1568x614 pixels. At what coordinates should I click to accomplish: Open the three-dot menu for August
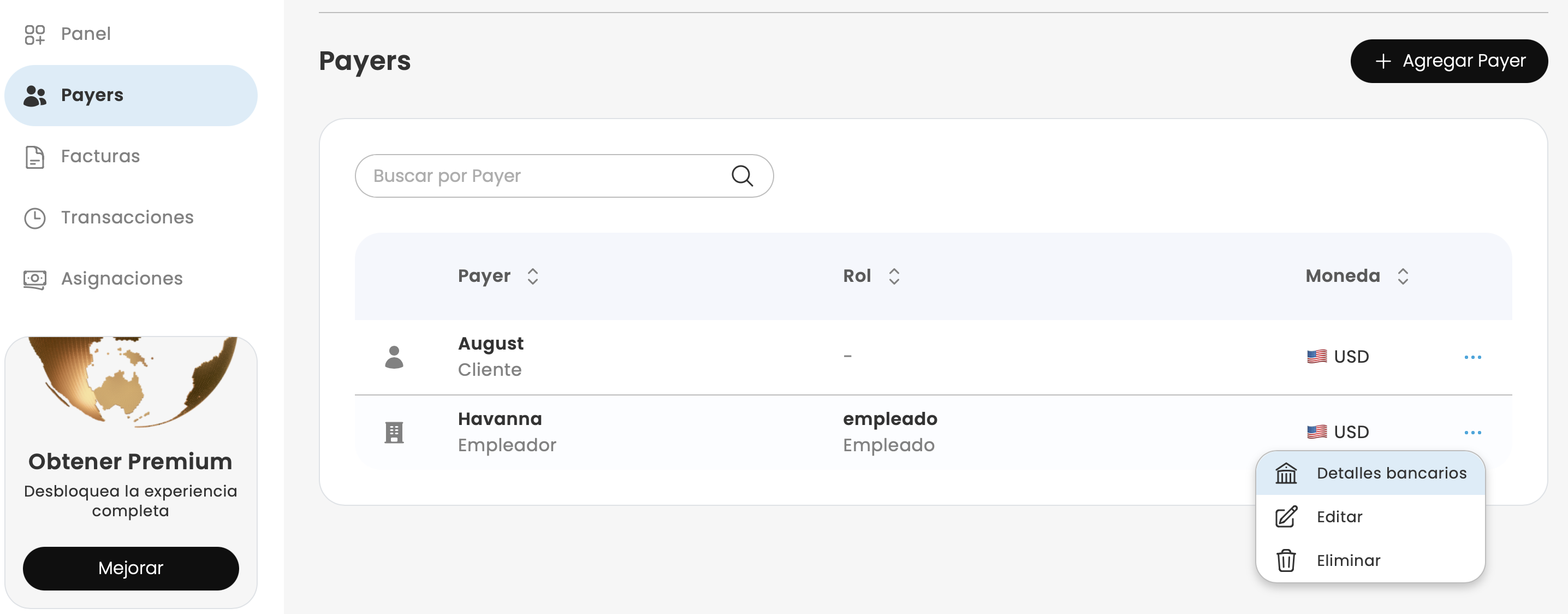pos(1472,357)
